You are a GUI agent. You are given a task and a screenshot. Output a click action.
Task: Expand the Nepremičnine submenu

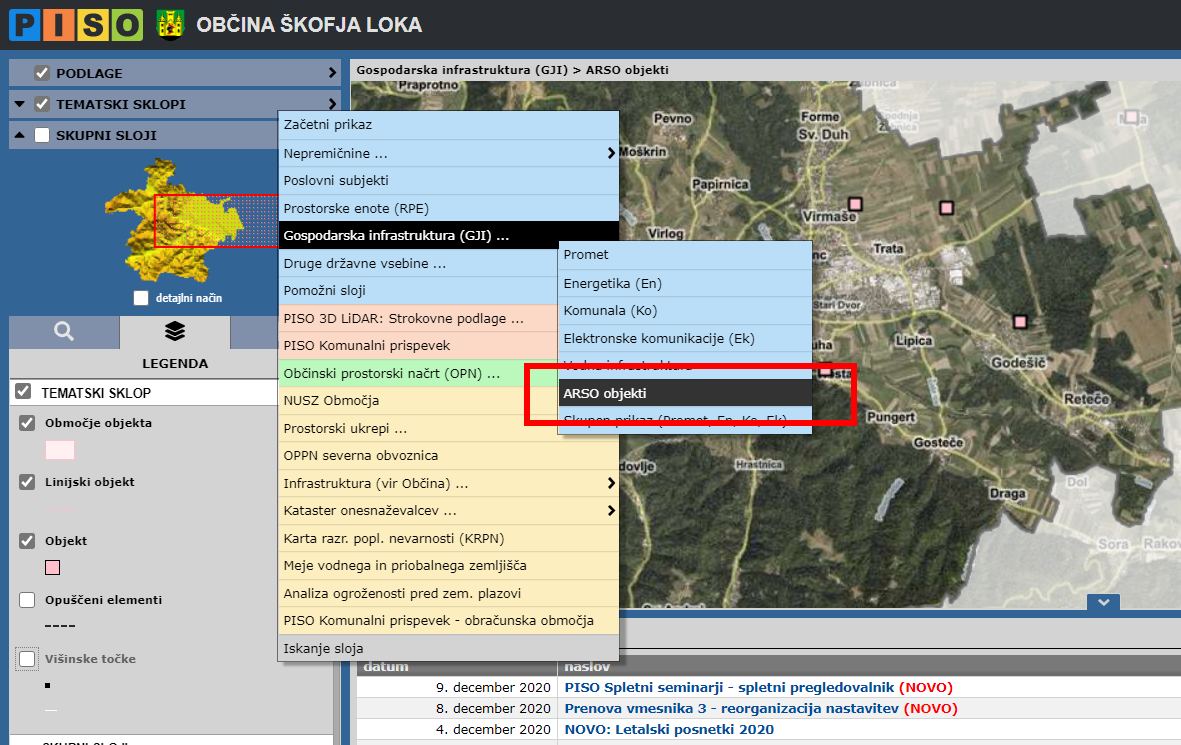[x=448, y=154]
